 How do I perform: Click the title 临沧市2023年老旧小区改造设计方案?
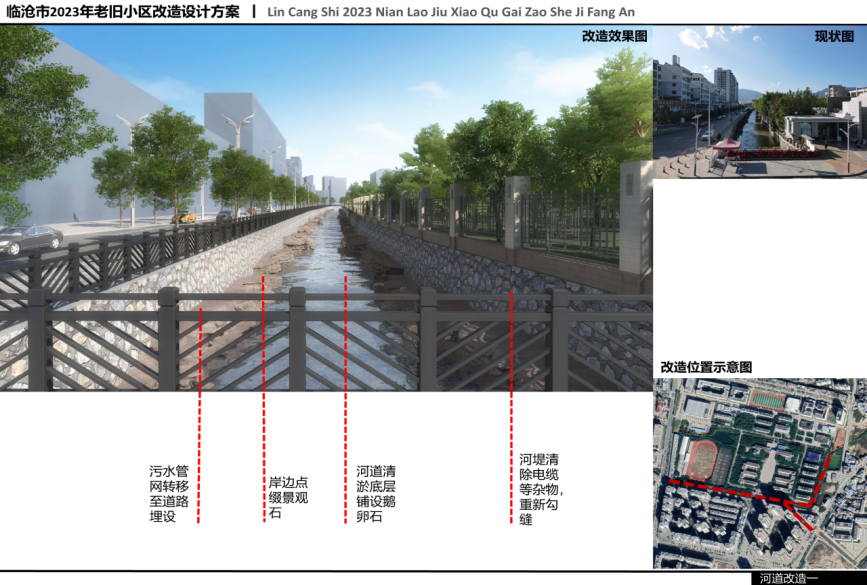[123, 12]
